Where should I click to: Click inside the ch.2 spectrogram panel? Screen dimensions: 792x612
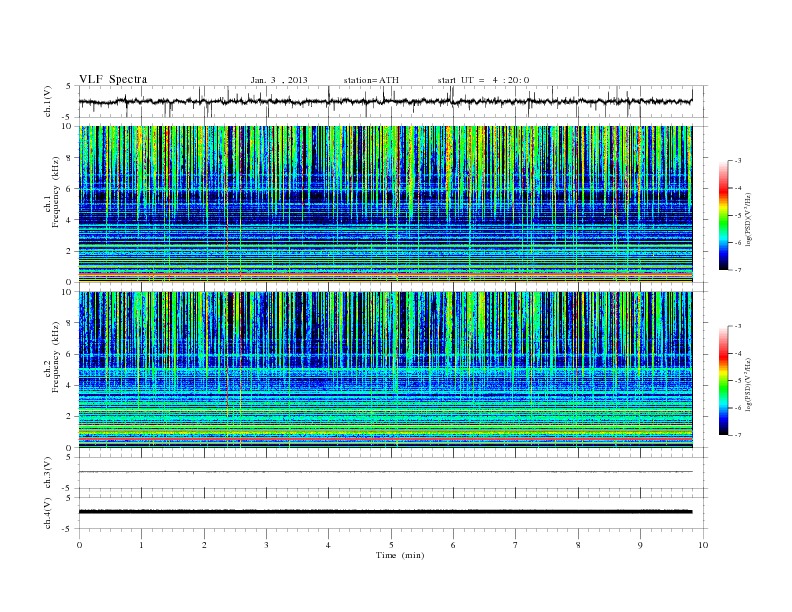tap(385, 370)
